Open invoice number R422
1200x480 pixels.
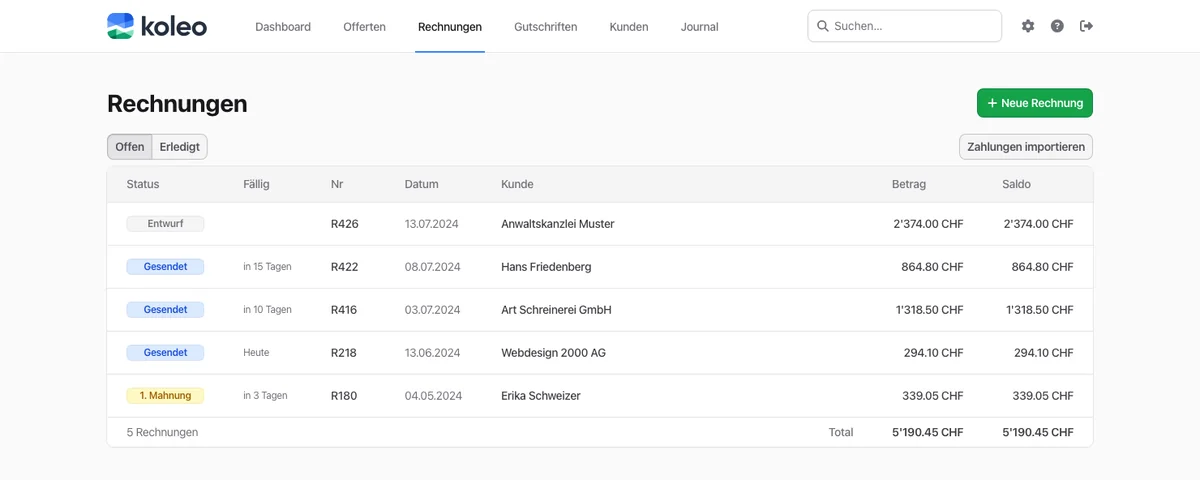pyautogui.click(x=345, y=267)
